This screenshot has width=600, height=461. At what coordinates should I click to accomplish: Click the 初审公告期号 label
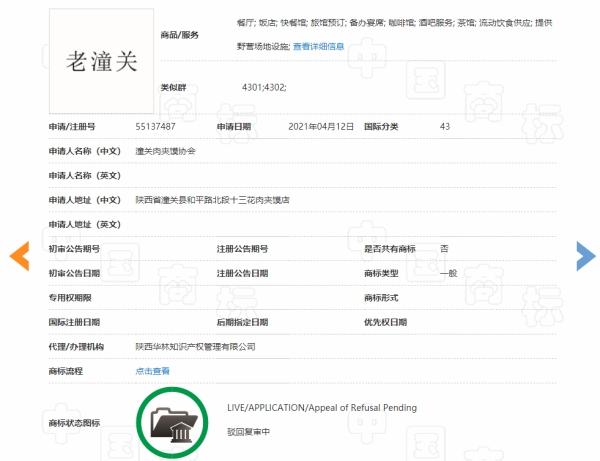(74, 249)
